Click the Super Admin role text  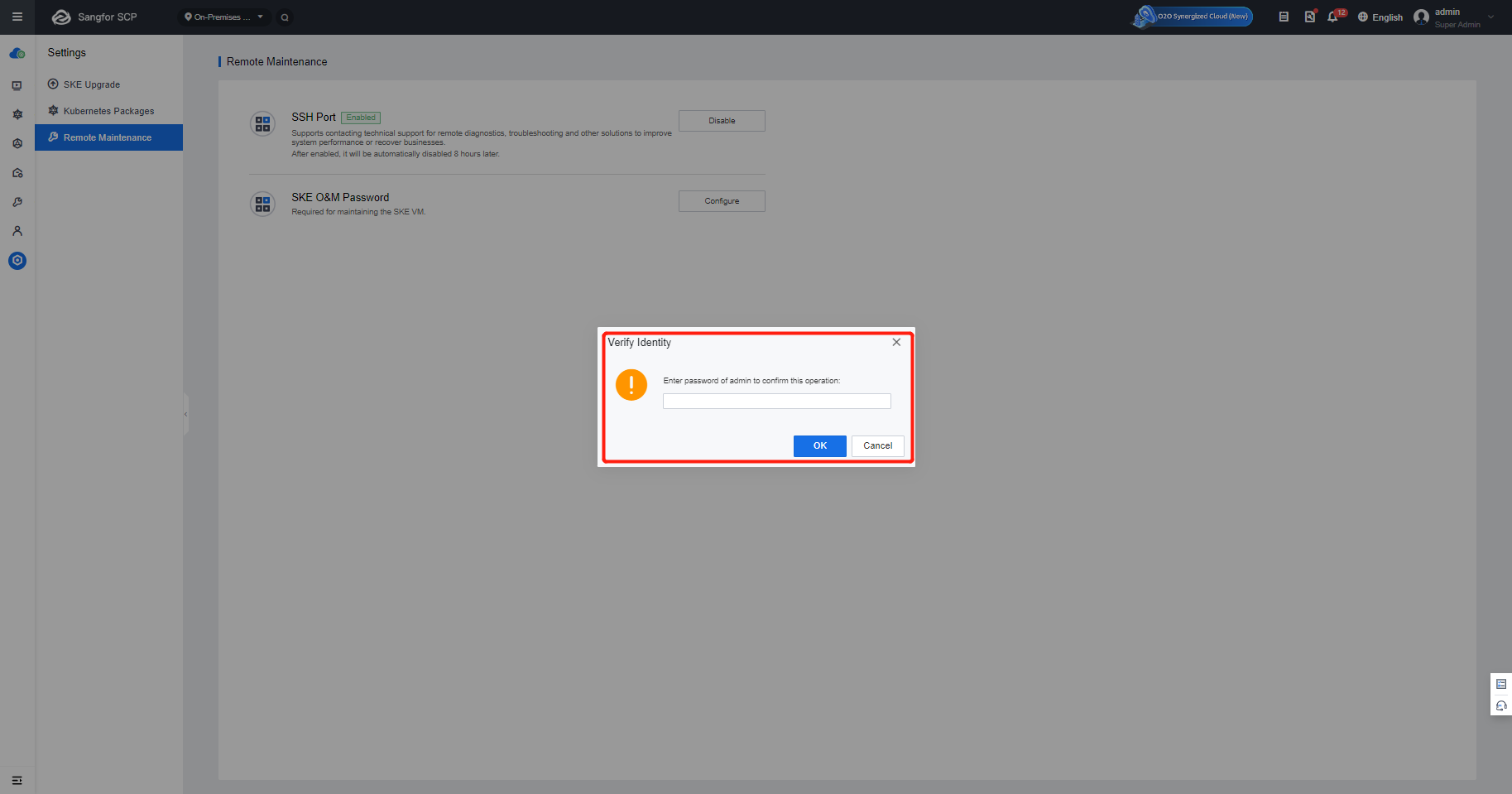click(1457, 25)
